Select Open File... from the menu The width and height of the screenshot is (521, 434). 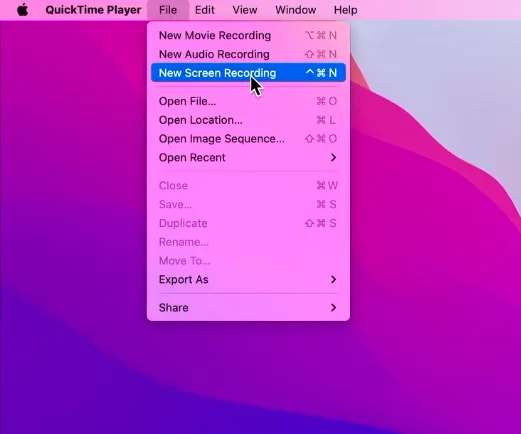point(248,101)
